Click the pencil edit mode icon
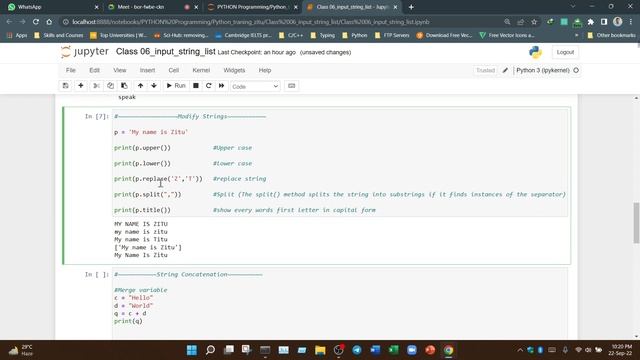 (x=505, y=70)
